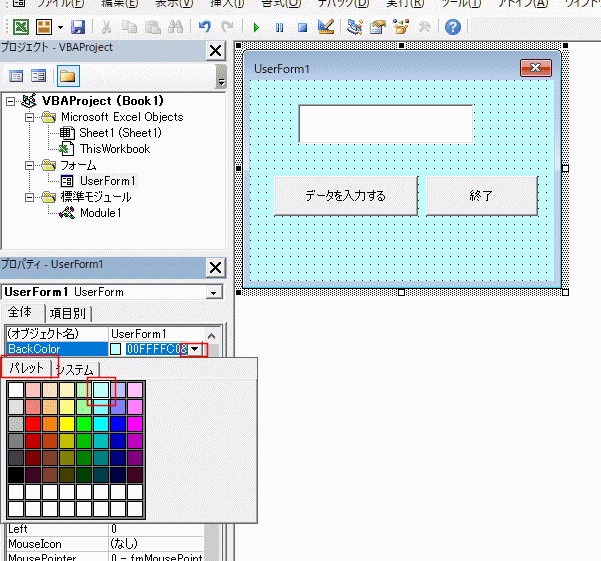Open the BackColor dropdown arrow

194,349
